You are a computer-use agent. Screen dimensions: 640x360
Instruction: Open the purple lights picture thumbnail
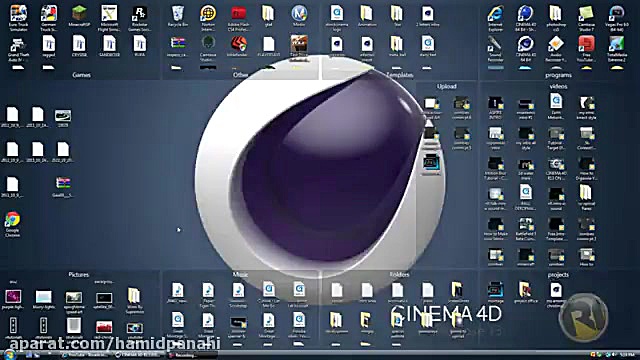tap(13, 299)
